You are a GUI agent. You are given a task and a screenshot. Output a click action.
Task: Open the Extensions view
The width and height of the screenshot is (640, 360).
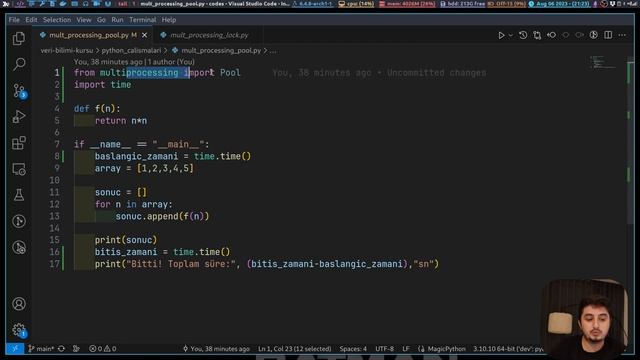click(19, 143)
